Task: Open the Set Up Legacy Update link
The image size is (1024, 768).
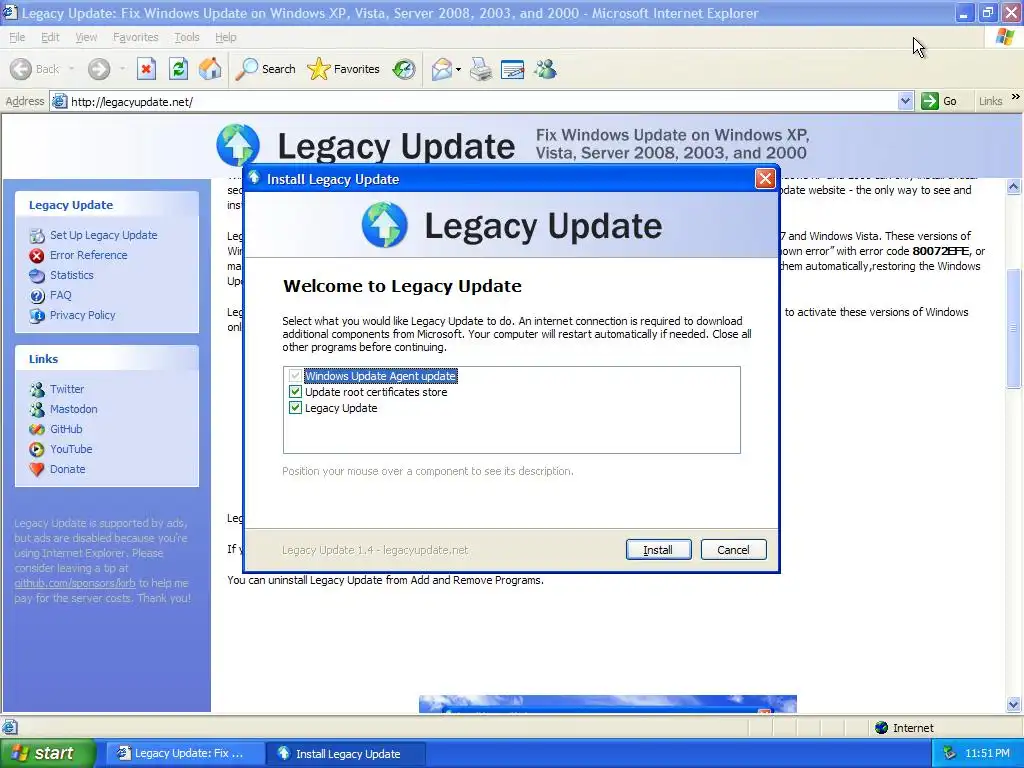Action: coord(104,235)
